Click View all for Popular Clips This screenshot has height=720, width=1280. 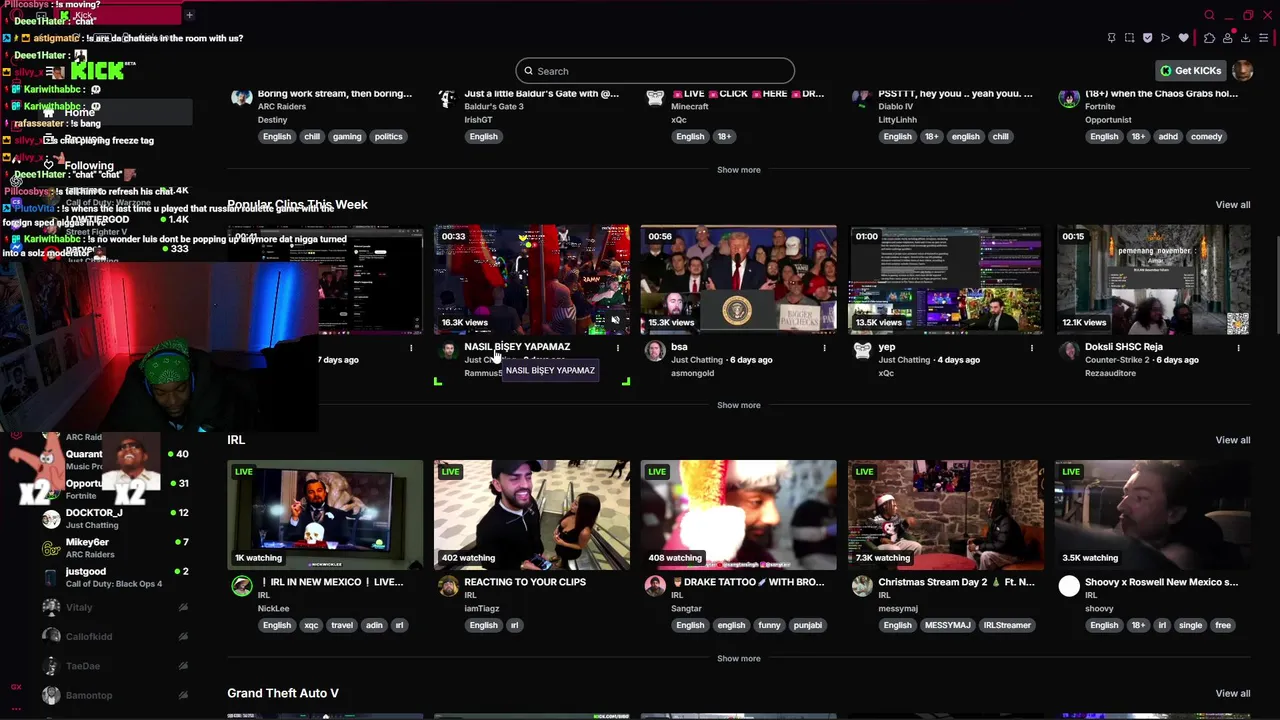tap(1232, 205)
